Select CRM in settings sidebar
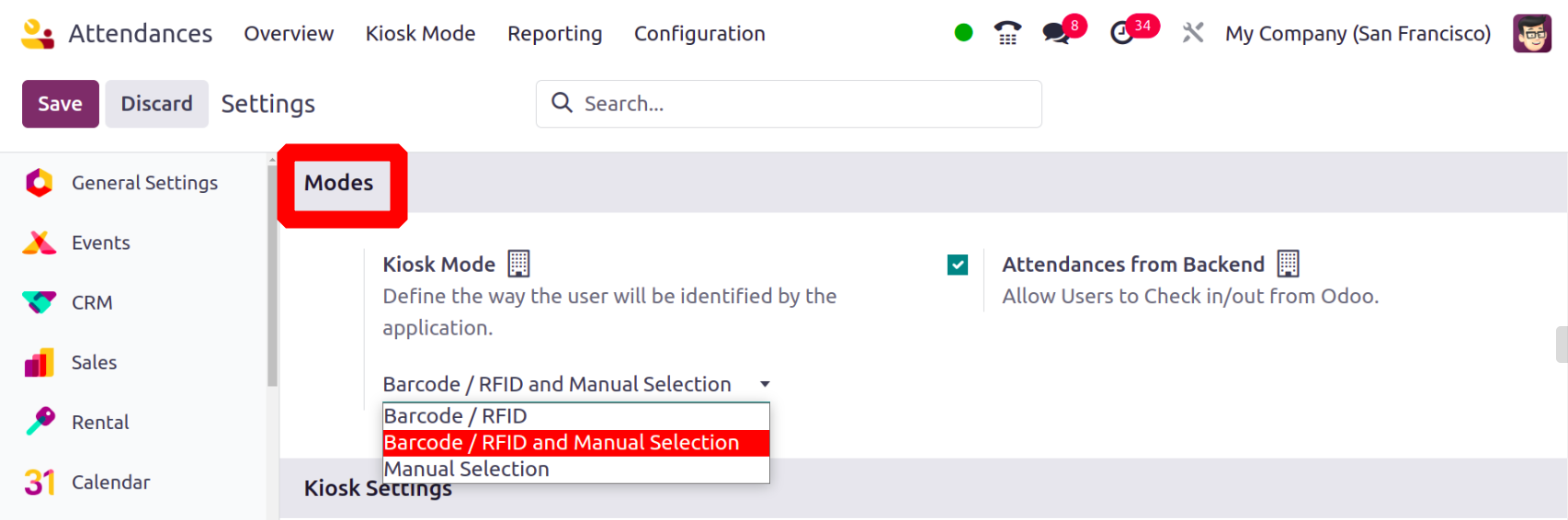The image size is (1568, 520). coord(92,302)
